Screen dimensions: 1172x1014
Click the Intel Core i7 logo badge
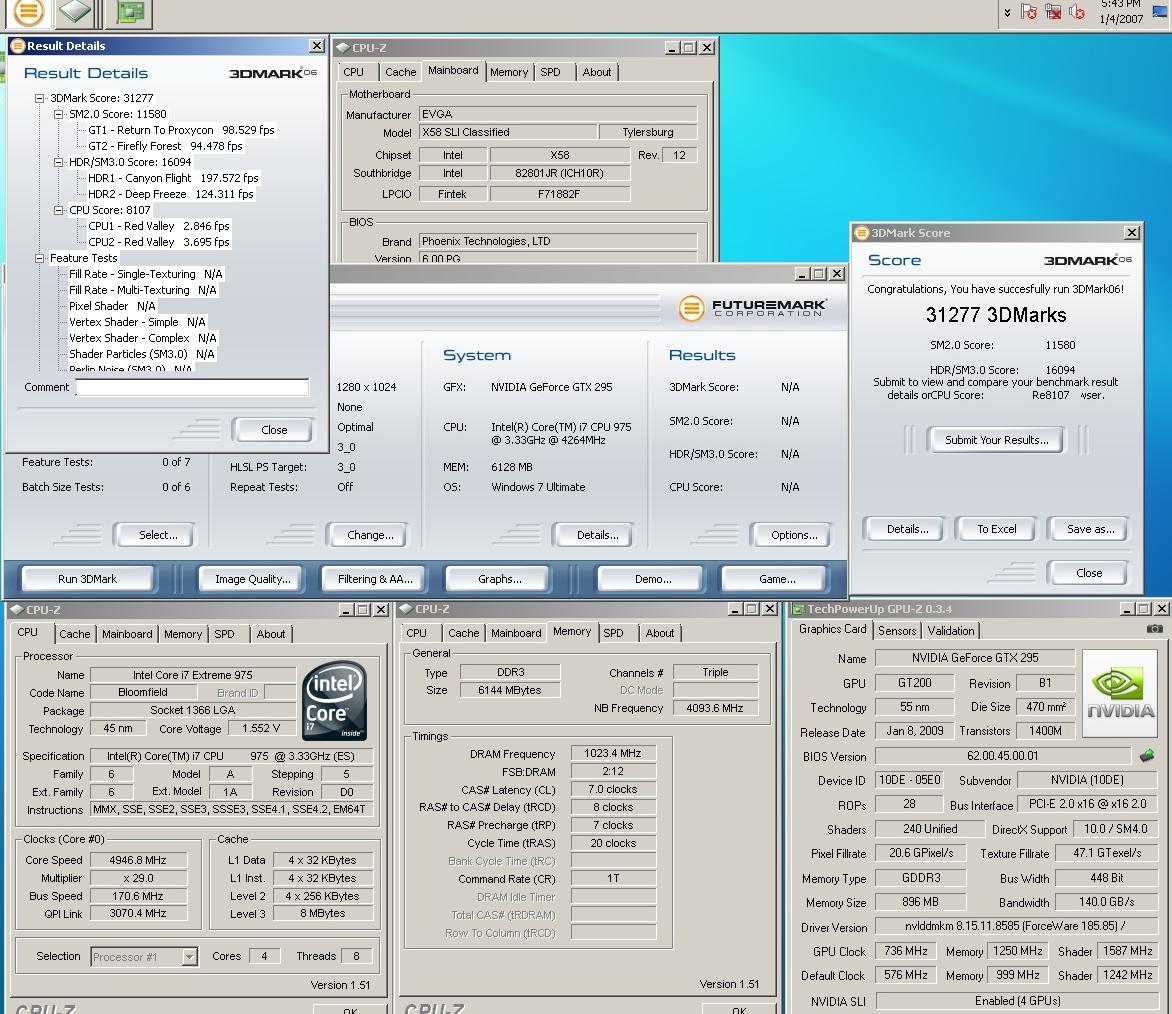[x=334, y=701]
